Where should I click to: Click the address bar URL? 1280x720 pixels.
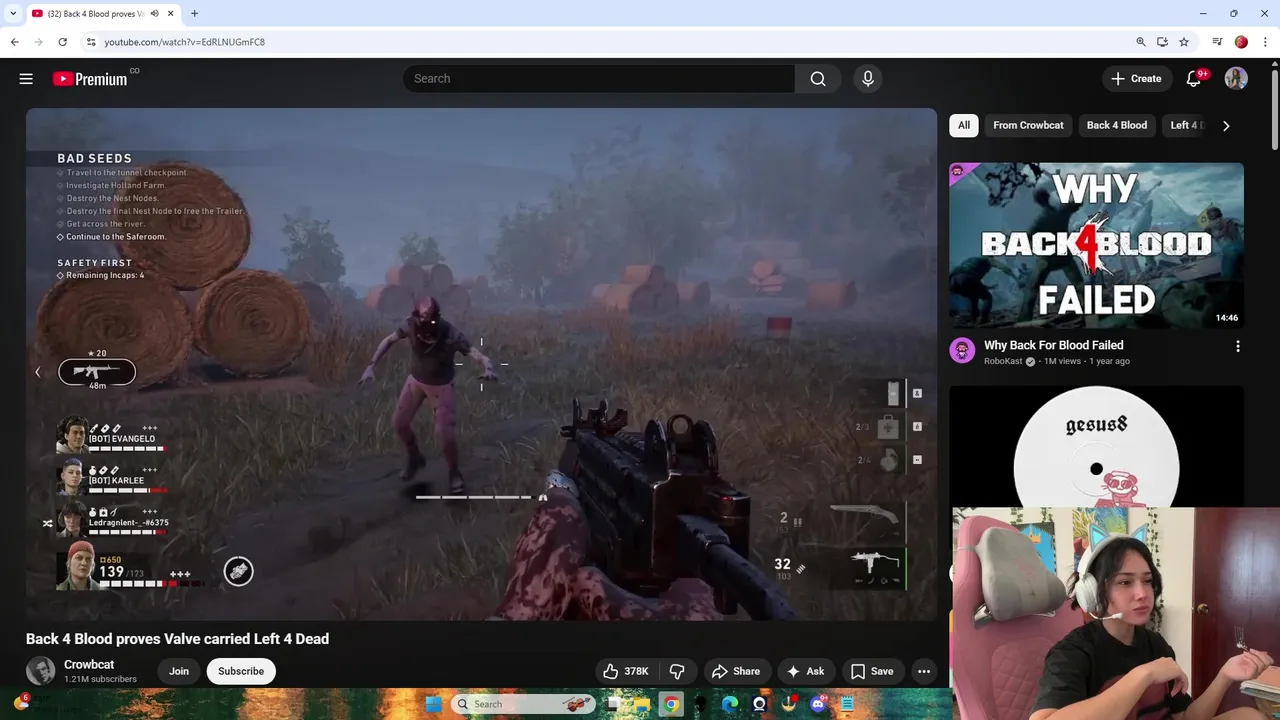pyautogui.click(x=185, y=42)
